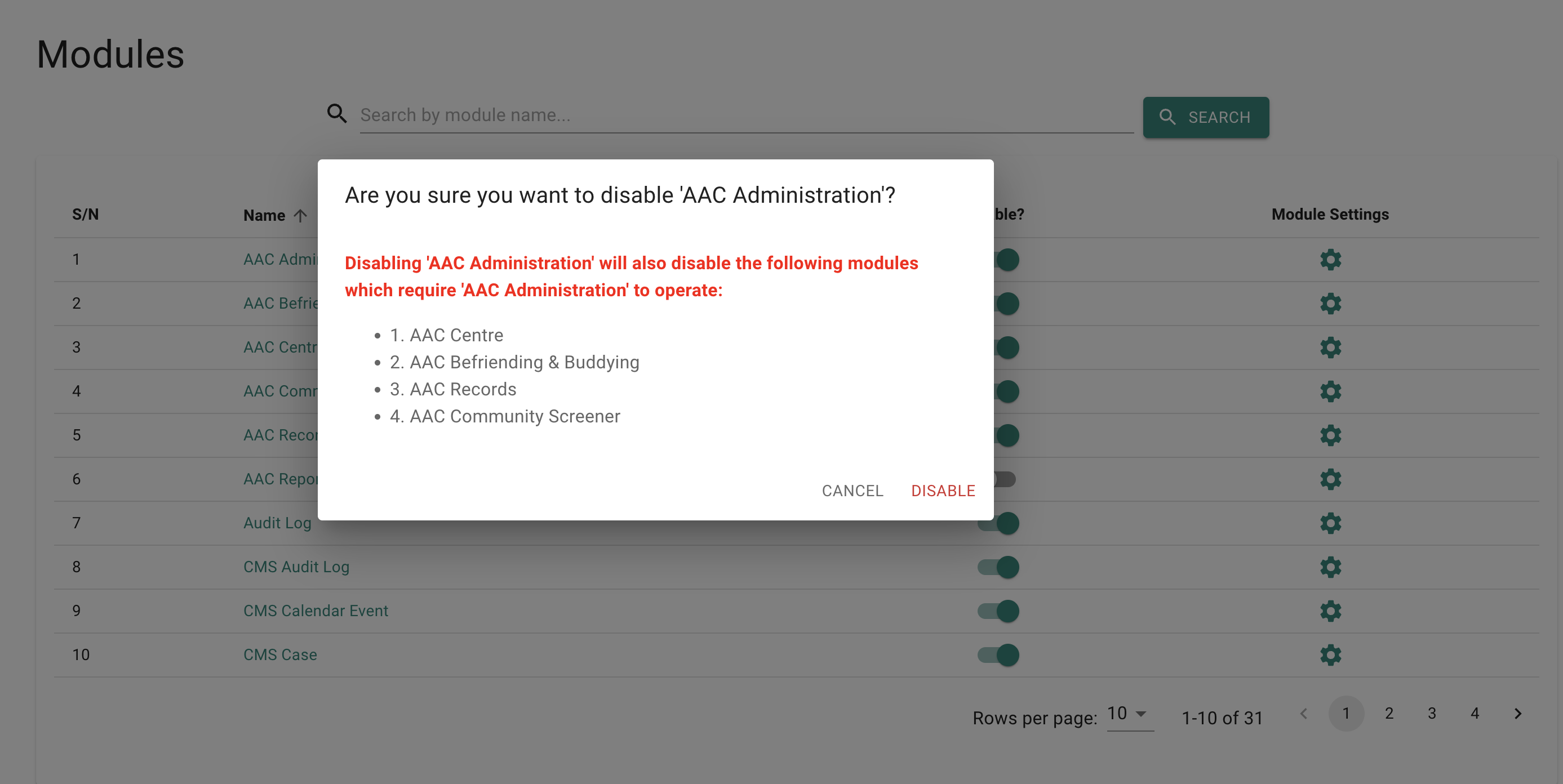Screen dimensions: 1563x784
Task: Go to previous page chevron
Action: click(x=1303, y=714)
